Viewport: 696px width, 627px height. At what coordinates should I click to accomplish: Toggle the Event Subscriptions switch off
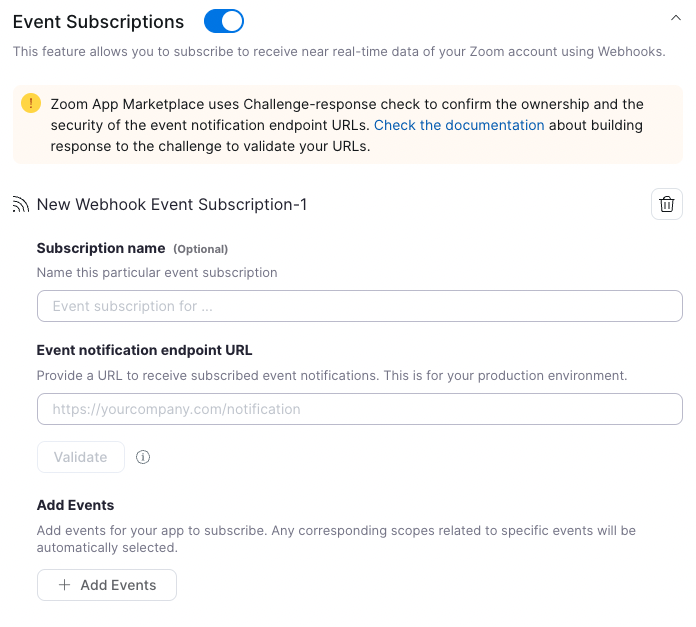[x=223, y=21]
